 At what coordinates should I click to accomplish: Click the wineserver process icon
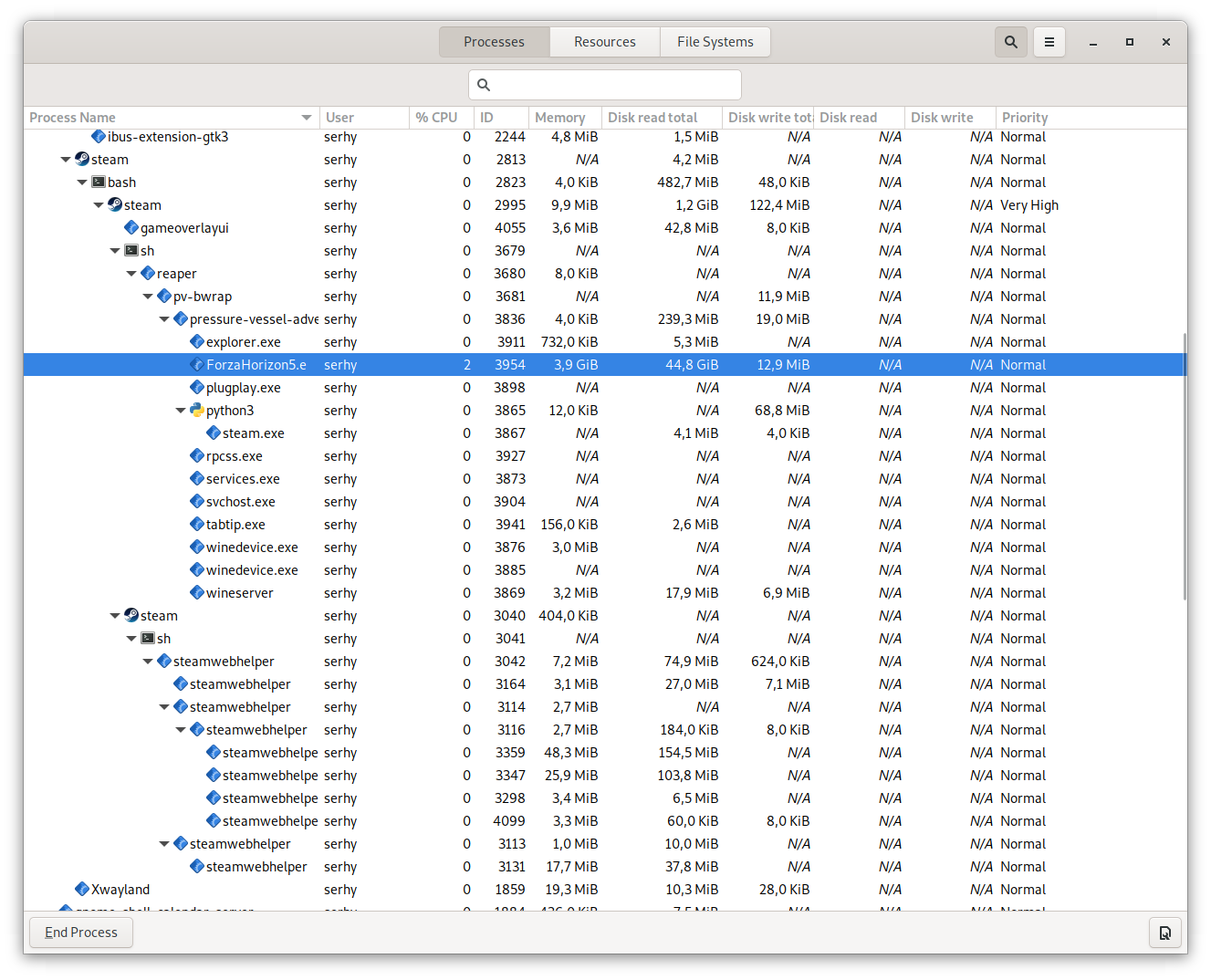click(x=197, y=593)
